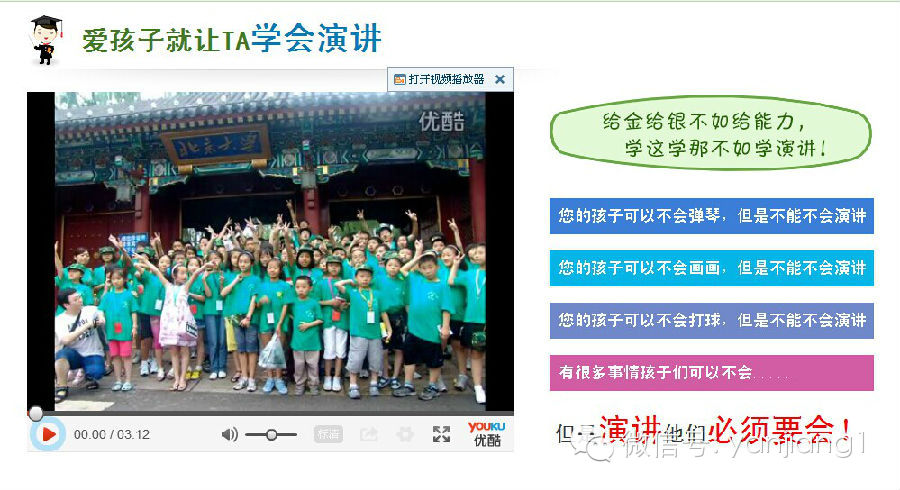The height and width of the screenshot is (490, 900).
Task: Toggle fullscreen video mode
Action: tap(441, 434)
